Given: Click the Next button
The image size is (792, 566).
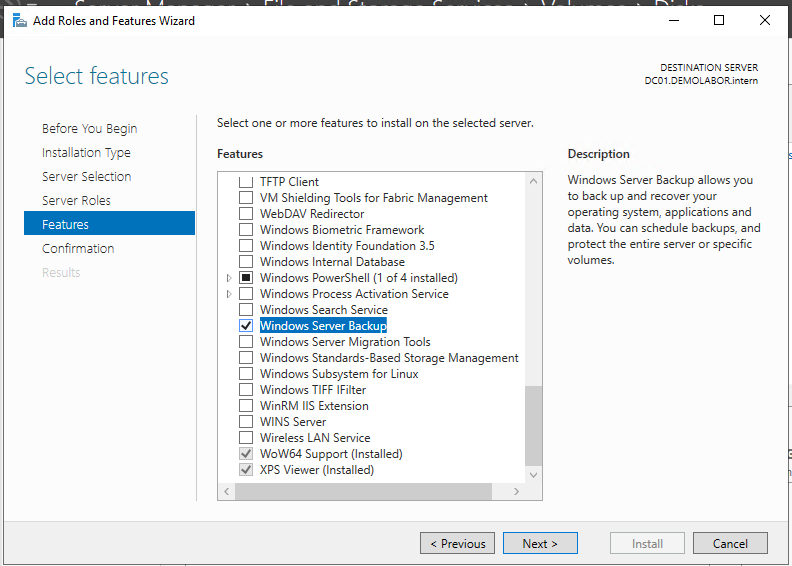Looking at the screenshot, I should [539, 544].
